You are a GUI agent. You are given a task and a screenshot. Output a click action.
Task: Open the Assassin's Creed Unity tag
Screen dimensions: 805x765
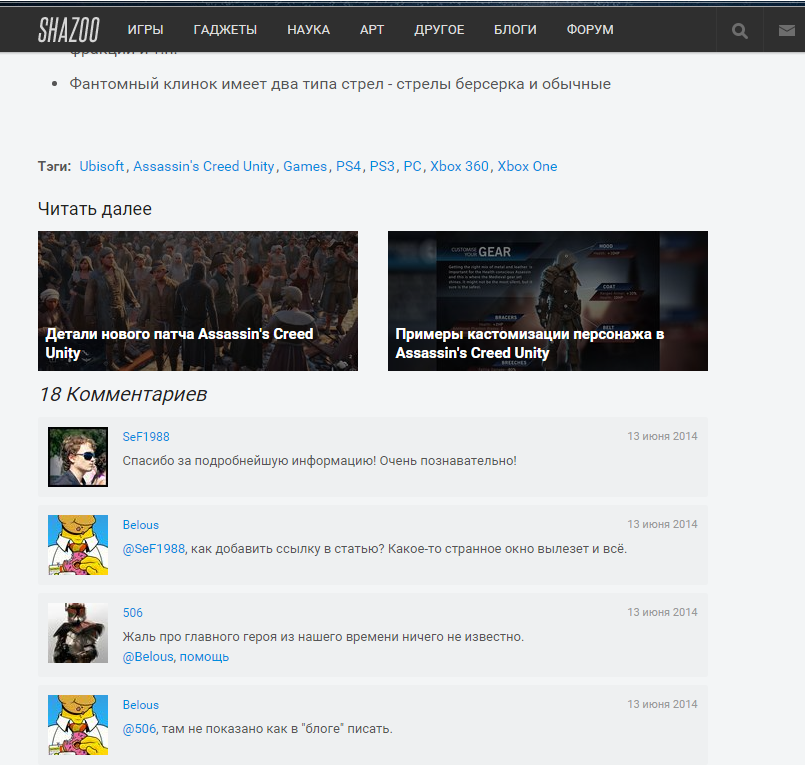(204, 166)
